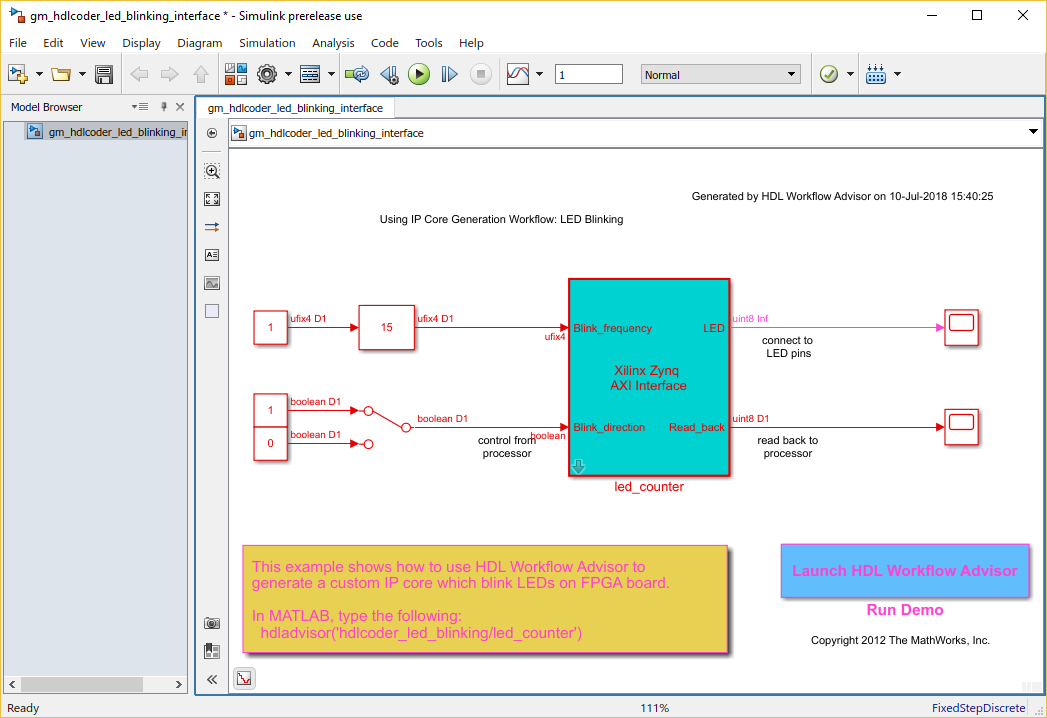
Task: Click the Screenshot camera palette icon
Action: pyautogui.click(x=212, y=623)
